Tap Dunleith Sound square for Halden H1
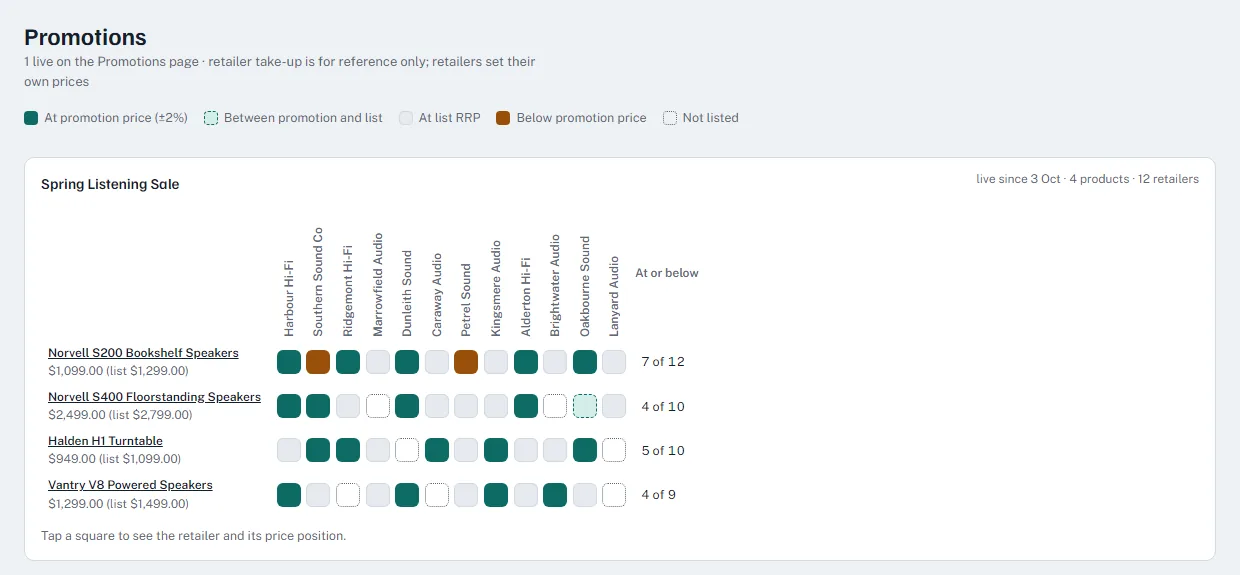This screenshot has height=575, width=1240. pyautogui.click(x=407, y=450)
